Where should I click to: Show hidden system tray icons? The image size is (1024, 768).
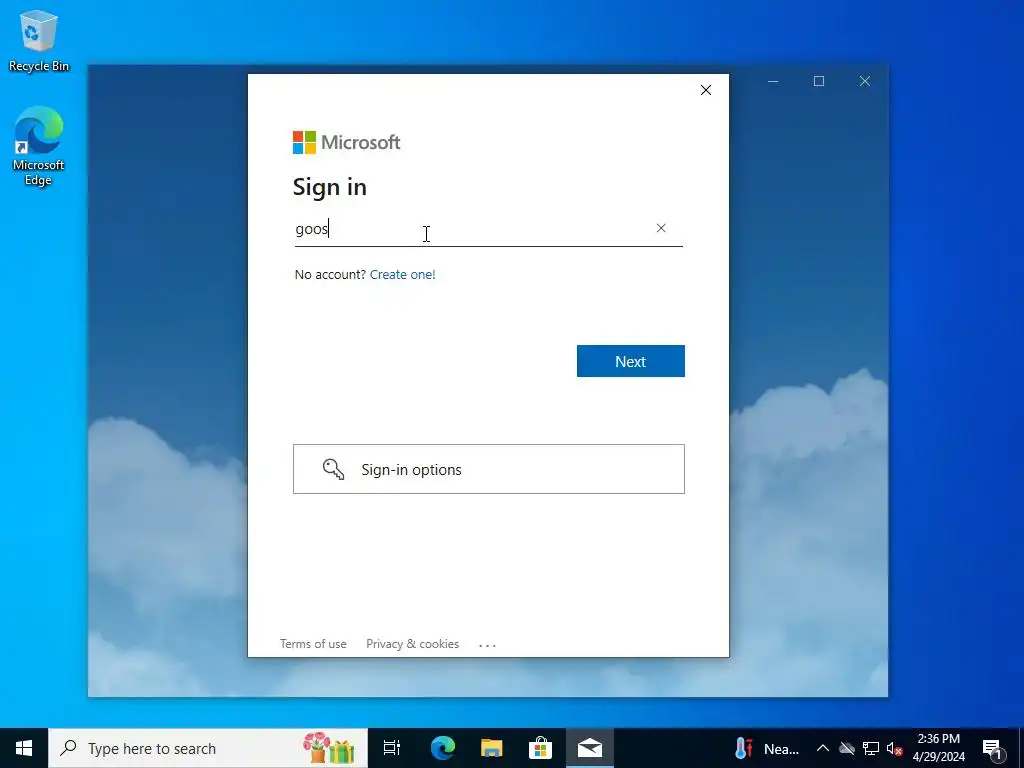coord(823,748)
